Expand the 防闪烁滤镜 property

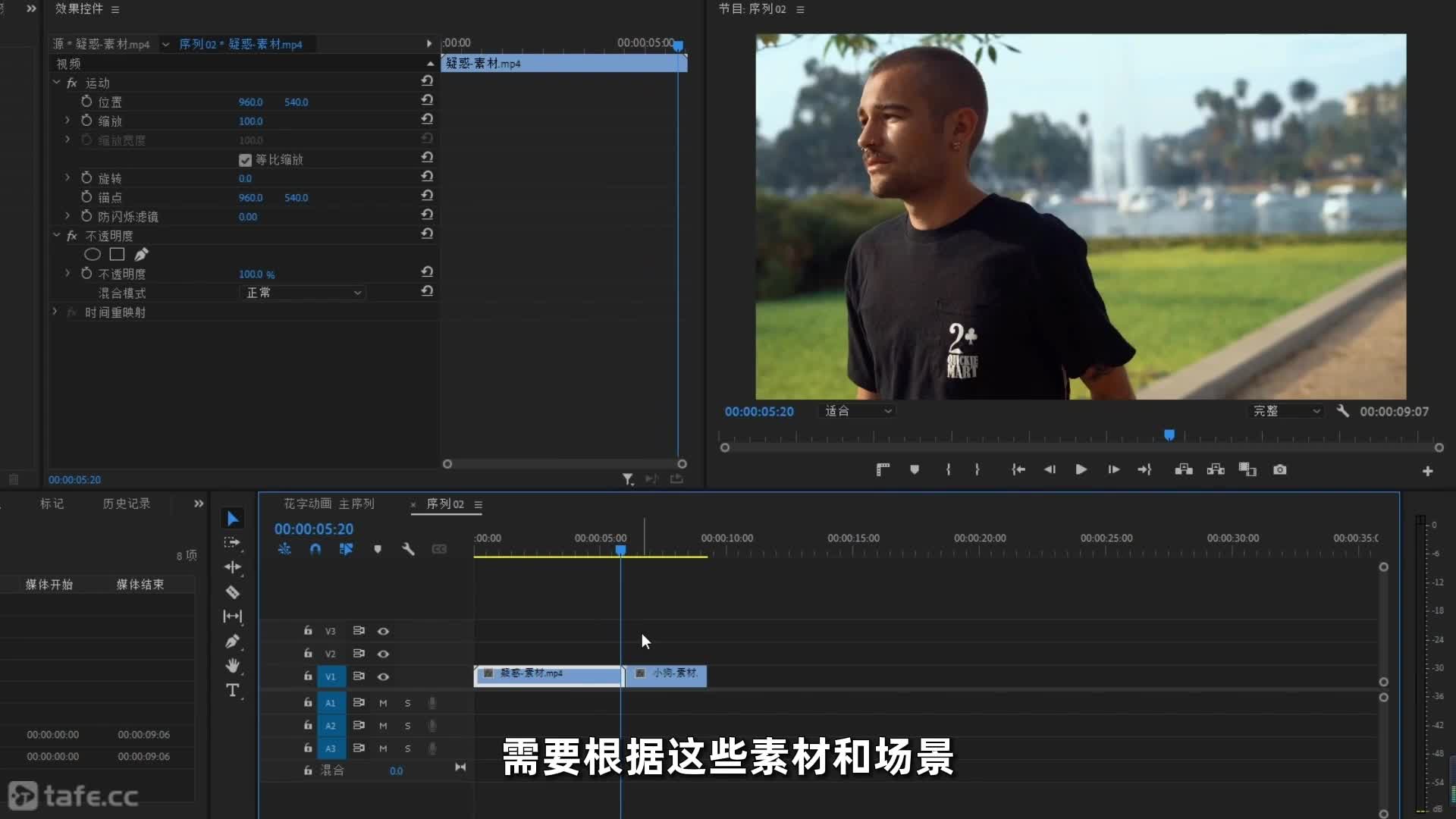67,216
